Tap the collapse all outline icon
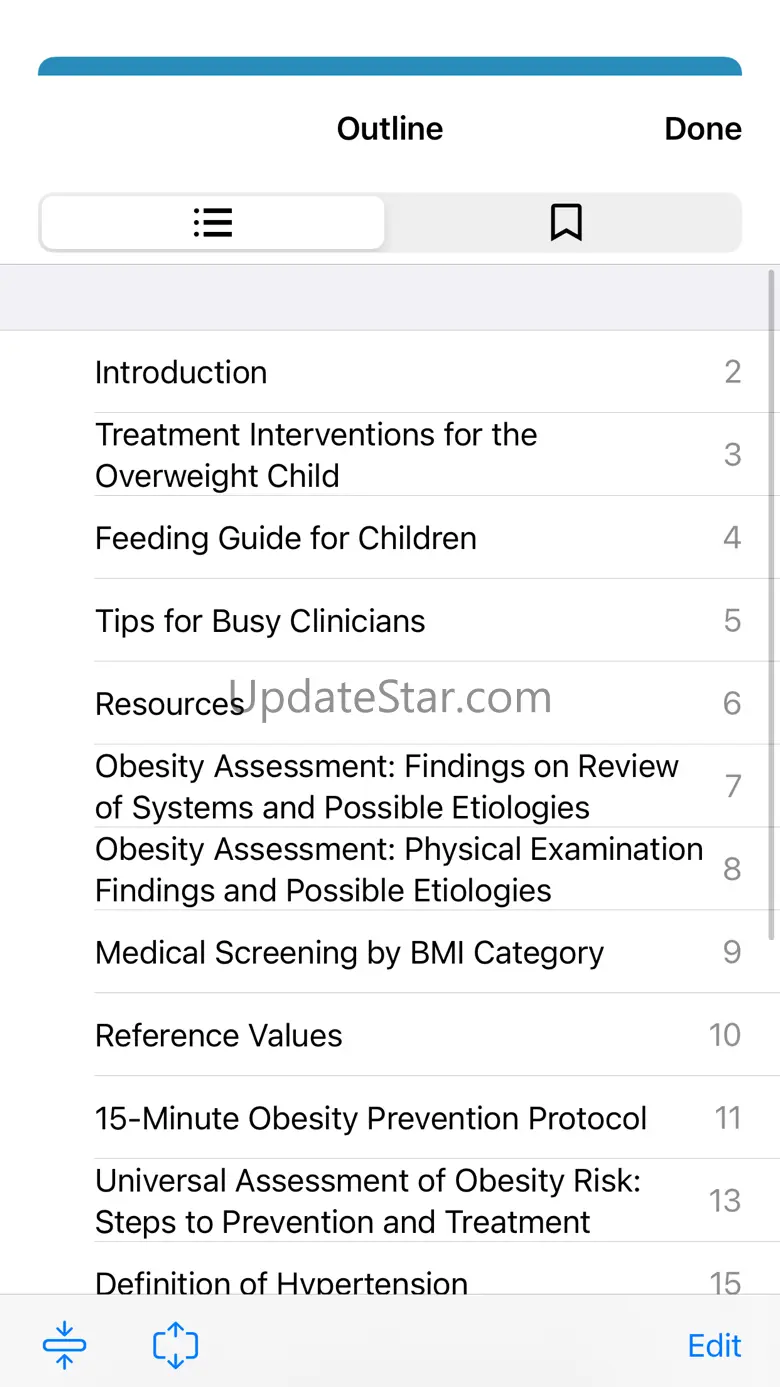The image size is (780, 1387). [x=64, y=1345]
